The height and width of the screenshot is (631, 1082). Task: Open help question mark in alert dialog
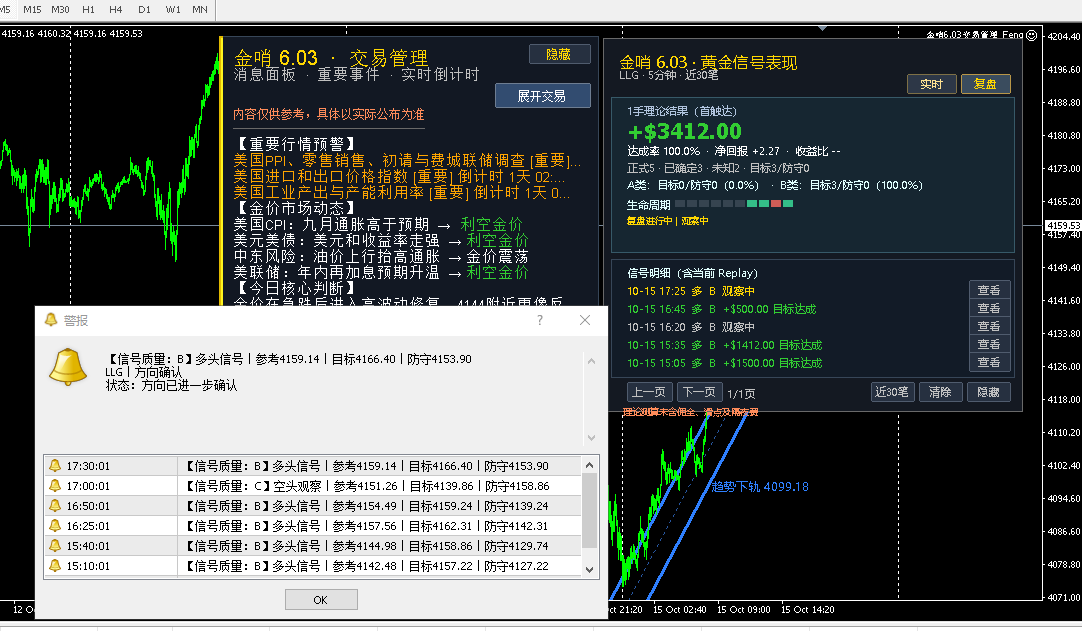click(540, 320)
